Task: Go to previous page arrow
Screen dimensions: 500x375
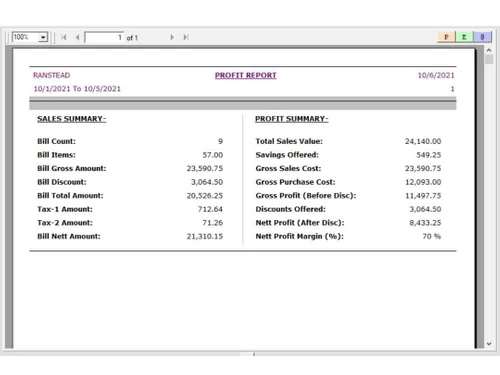Action: coord(77,37)
